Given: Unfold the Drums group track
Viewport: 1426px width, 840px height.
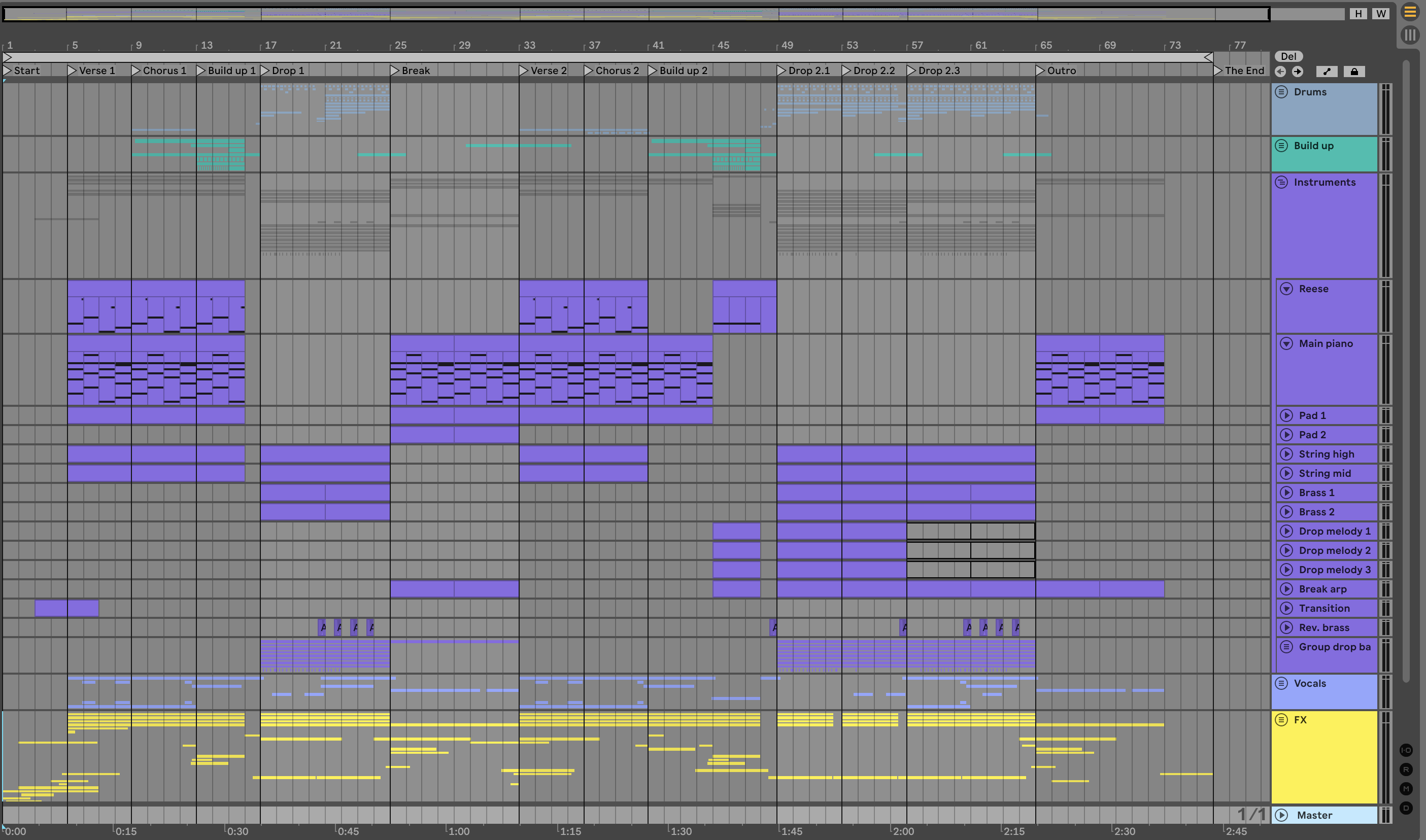Looking at the screenshot, I should pos(1281,92).
